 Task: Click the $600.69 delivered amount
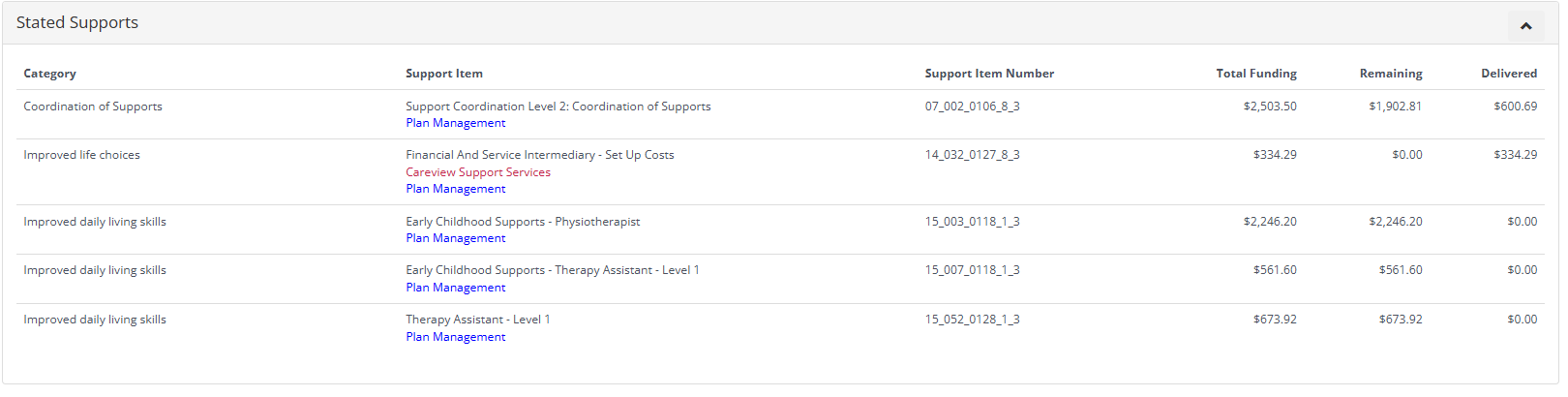pos(1515,107)
